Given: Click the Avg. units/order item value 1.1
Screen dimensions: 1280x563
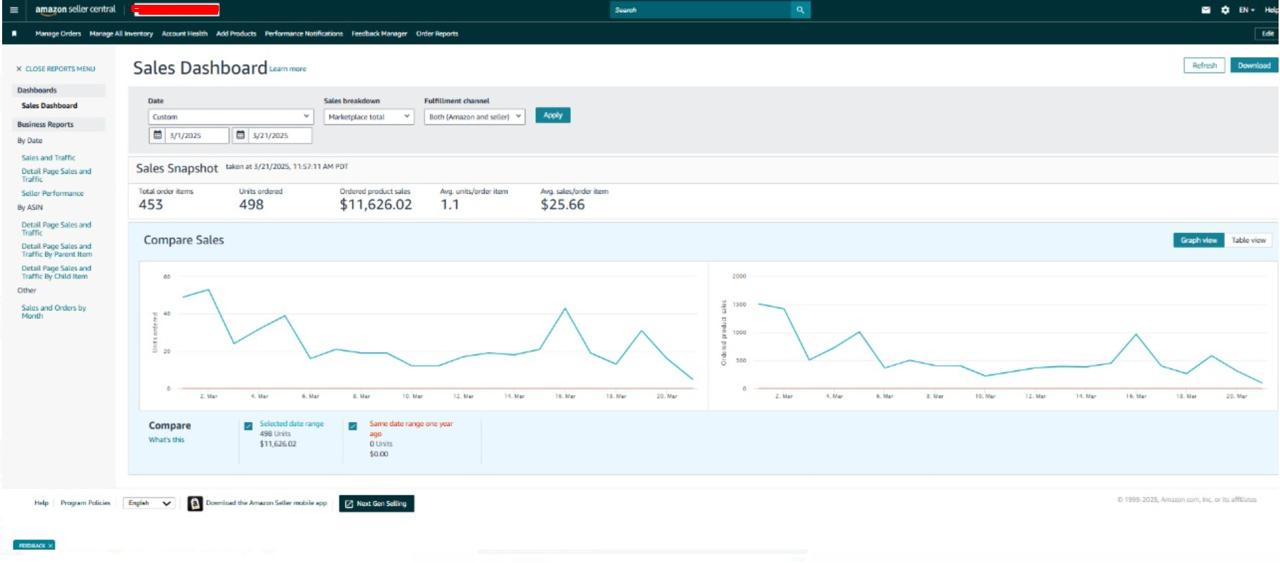Looking at the screenshot, I should [449, 205].
